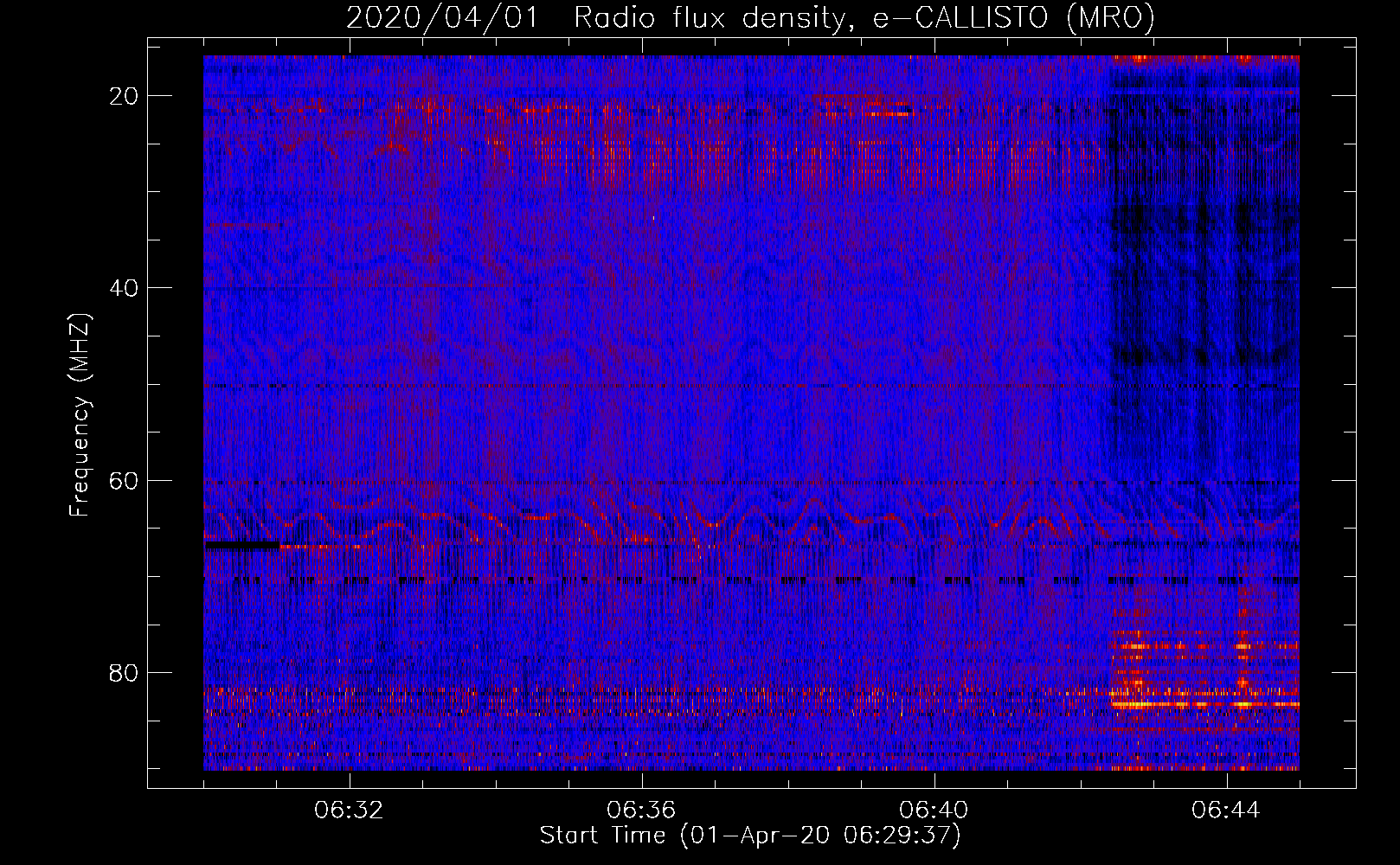
Task: Click the '06:32' time tick label
Action: pos(349,810)
